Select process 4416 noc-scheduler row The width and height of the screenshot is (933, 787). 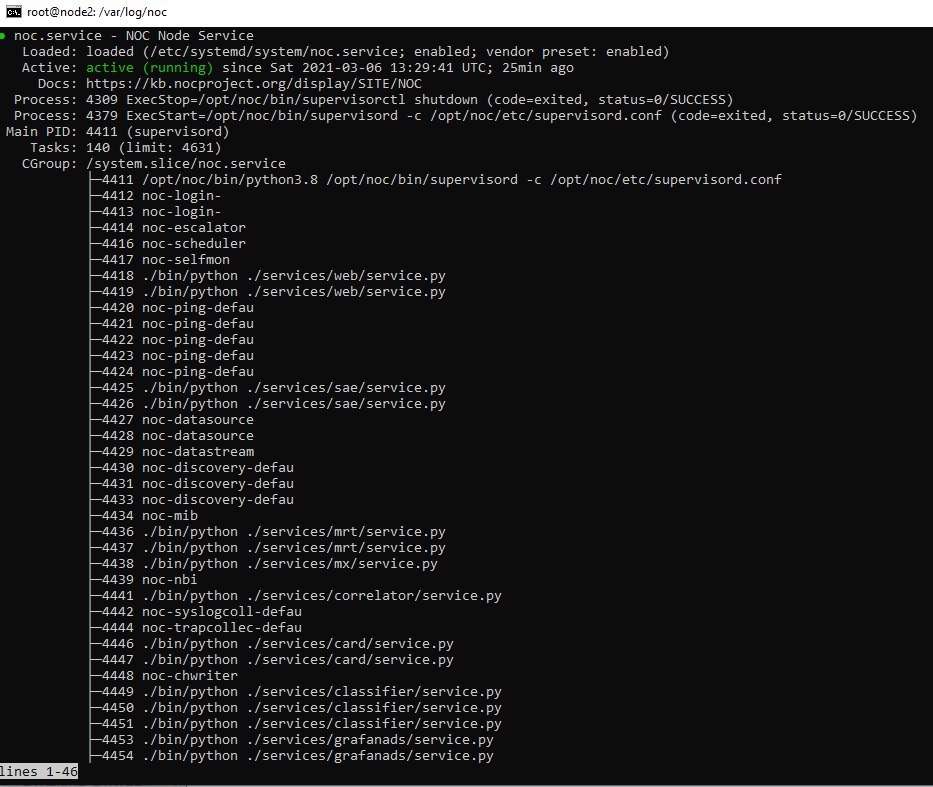point(168,244)
